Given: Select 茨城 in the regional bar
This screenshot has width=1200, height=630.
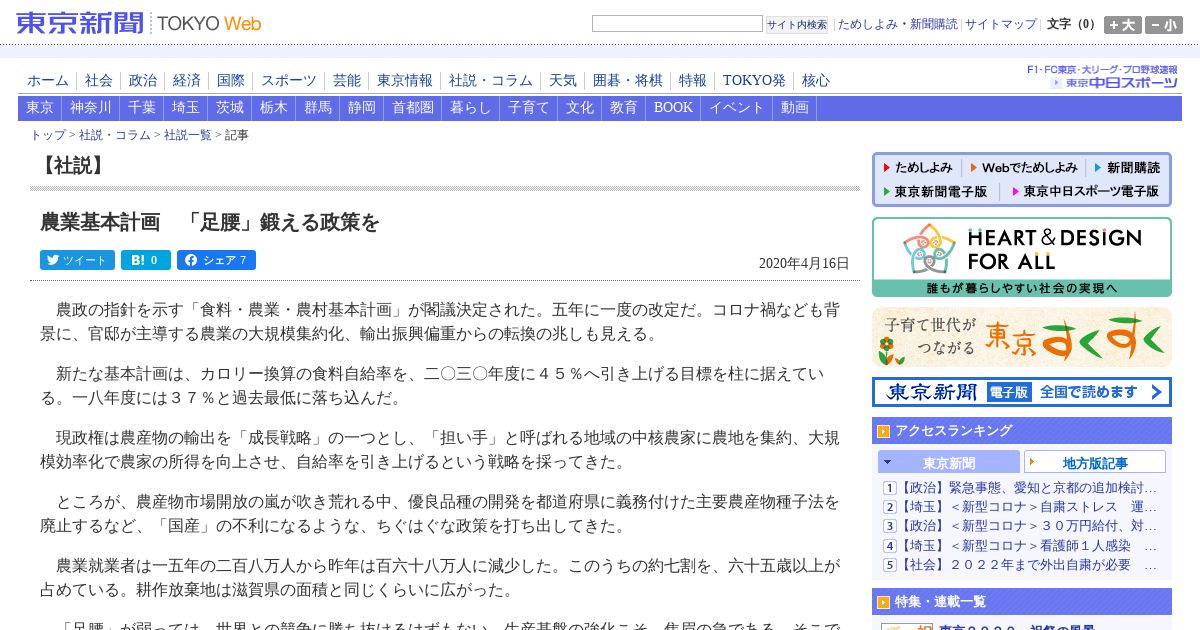Looking at the screenshot, I should tap(230, 108).
